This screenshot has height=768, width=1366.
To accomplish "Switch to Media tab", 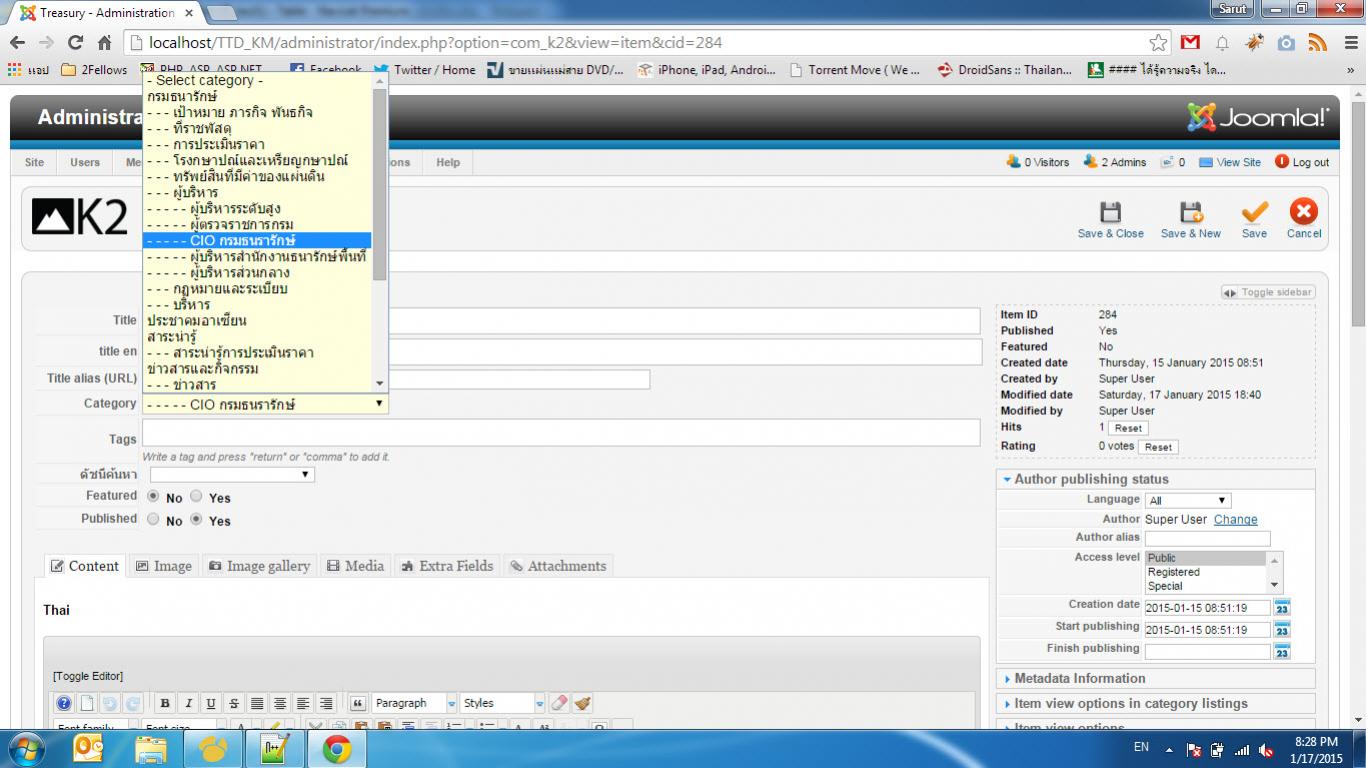I will pyautogui.click(x=355, y=566).
